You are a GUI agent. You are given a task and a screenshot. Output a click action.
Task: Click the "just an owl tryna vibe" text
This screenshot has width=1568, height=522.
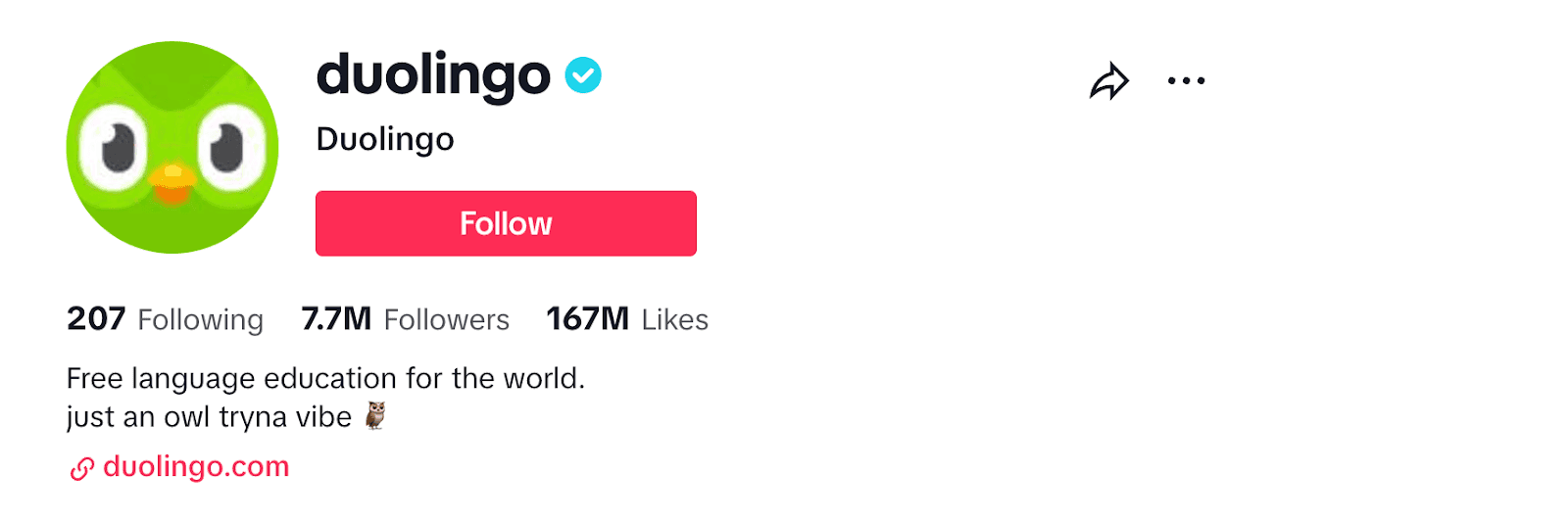point(209,417)
